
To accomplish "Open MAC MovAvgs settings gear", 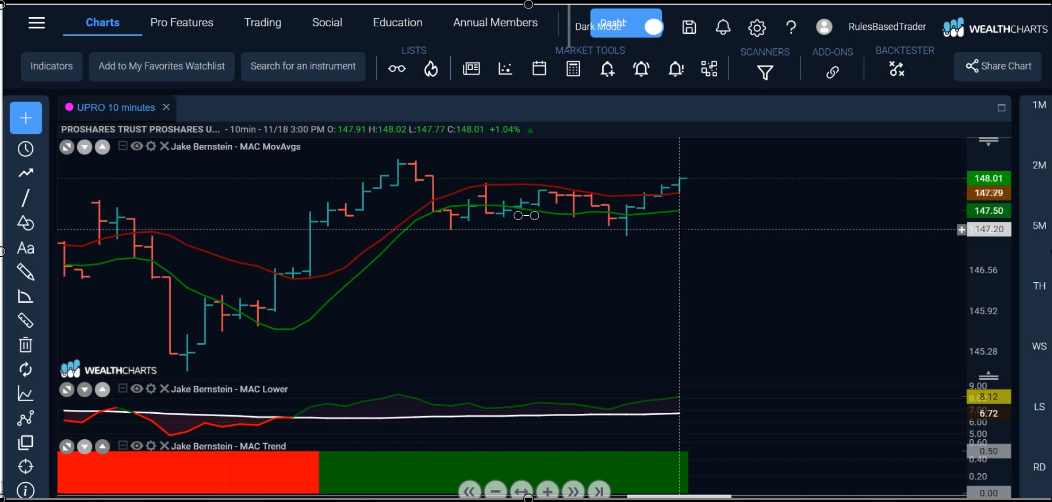I will click(151, 146).
